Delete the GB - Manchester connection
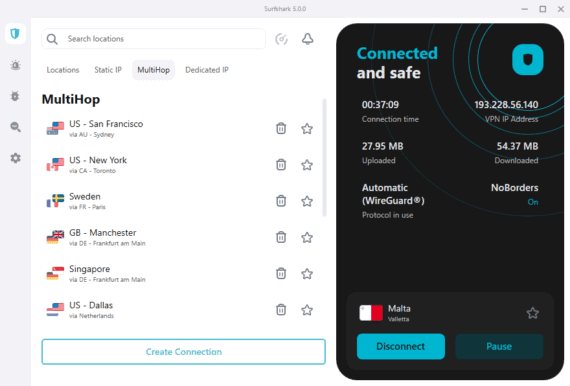This screenshot has width=570, height=386. [281, 237]
